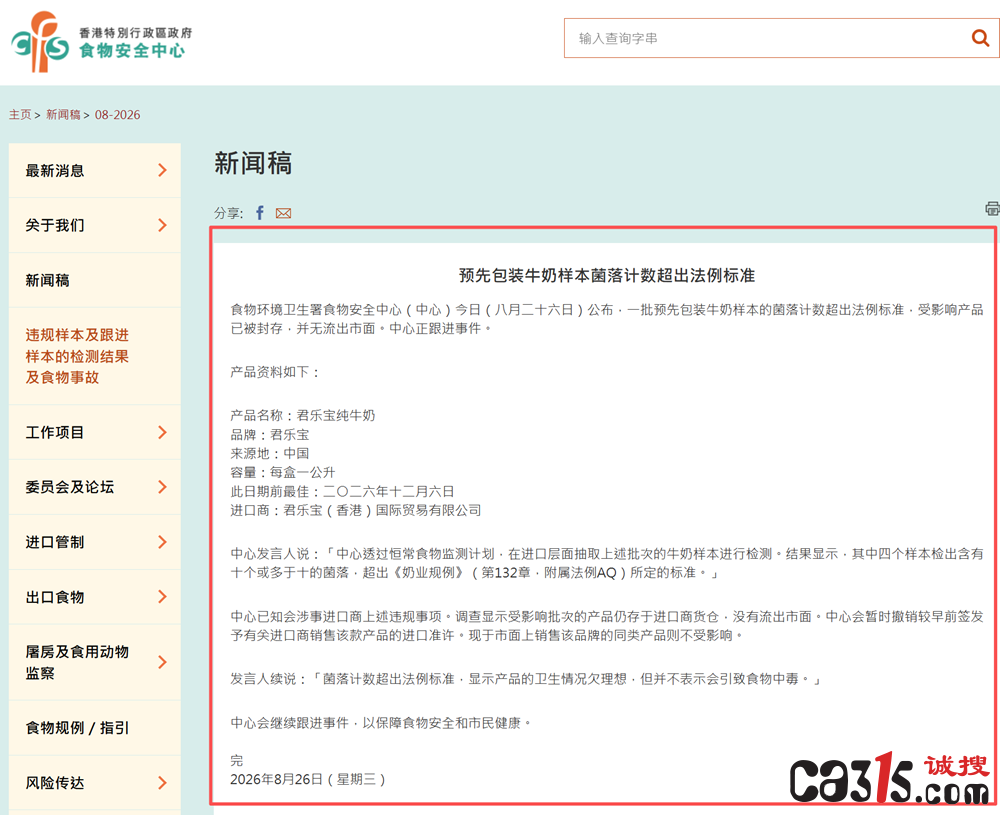Go to 主页 in breadcrumb

point(20,115)
